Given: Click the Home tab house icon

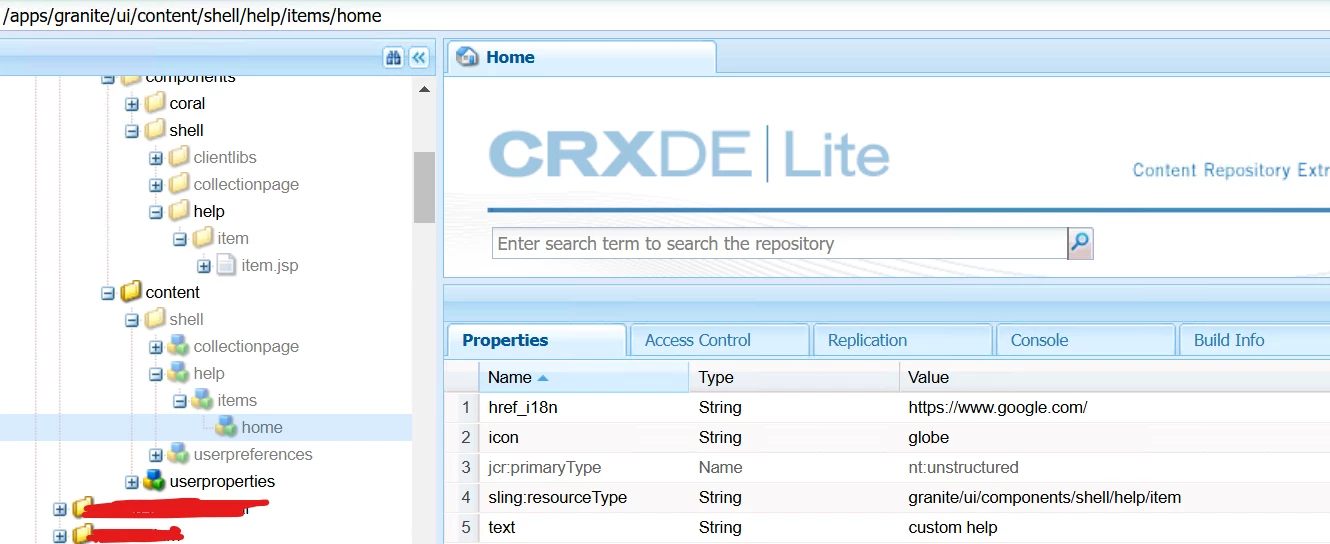Looking at the screenshot, I should tap(467, 57).
